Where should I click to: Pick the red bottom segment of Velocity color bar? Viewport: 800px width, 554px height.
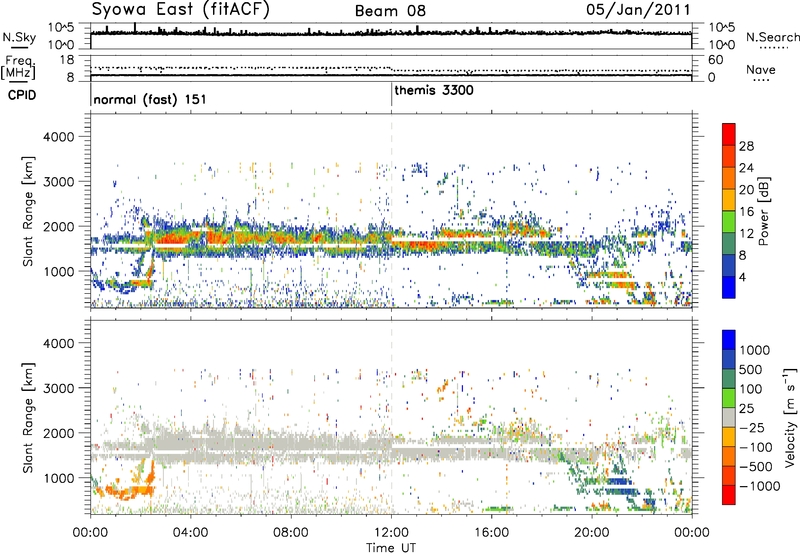729,495
